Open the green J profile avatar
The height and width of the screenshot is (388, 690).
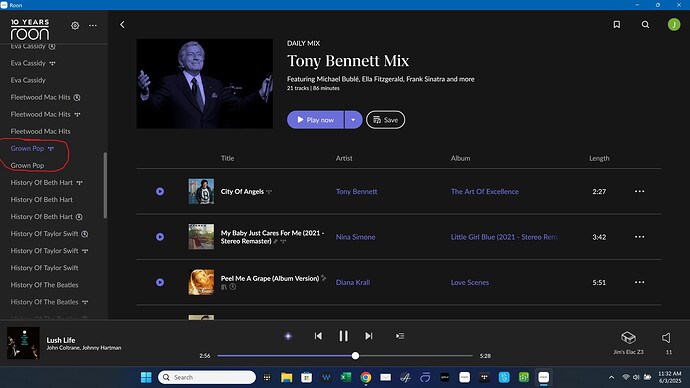tap(674, 25)
